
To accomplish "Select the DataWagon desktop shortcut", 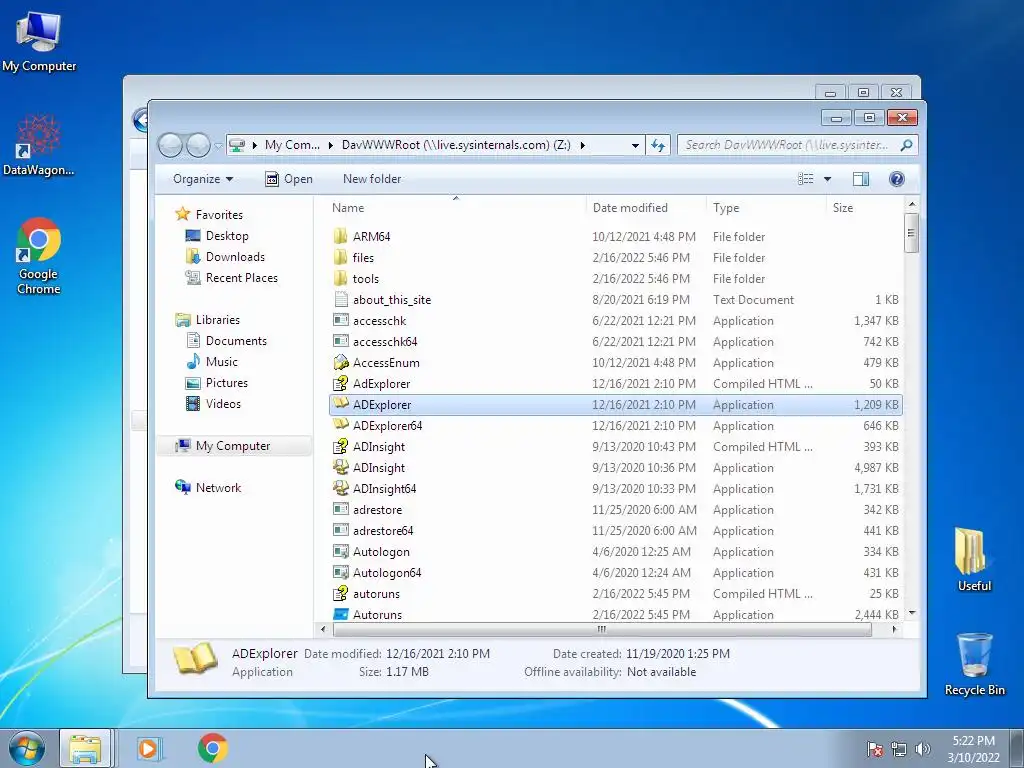I will click(39, 145).
